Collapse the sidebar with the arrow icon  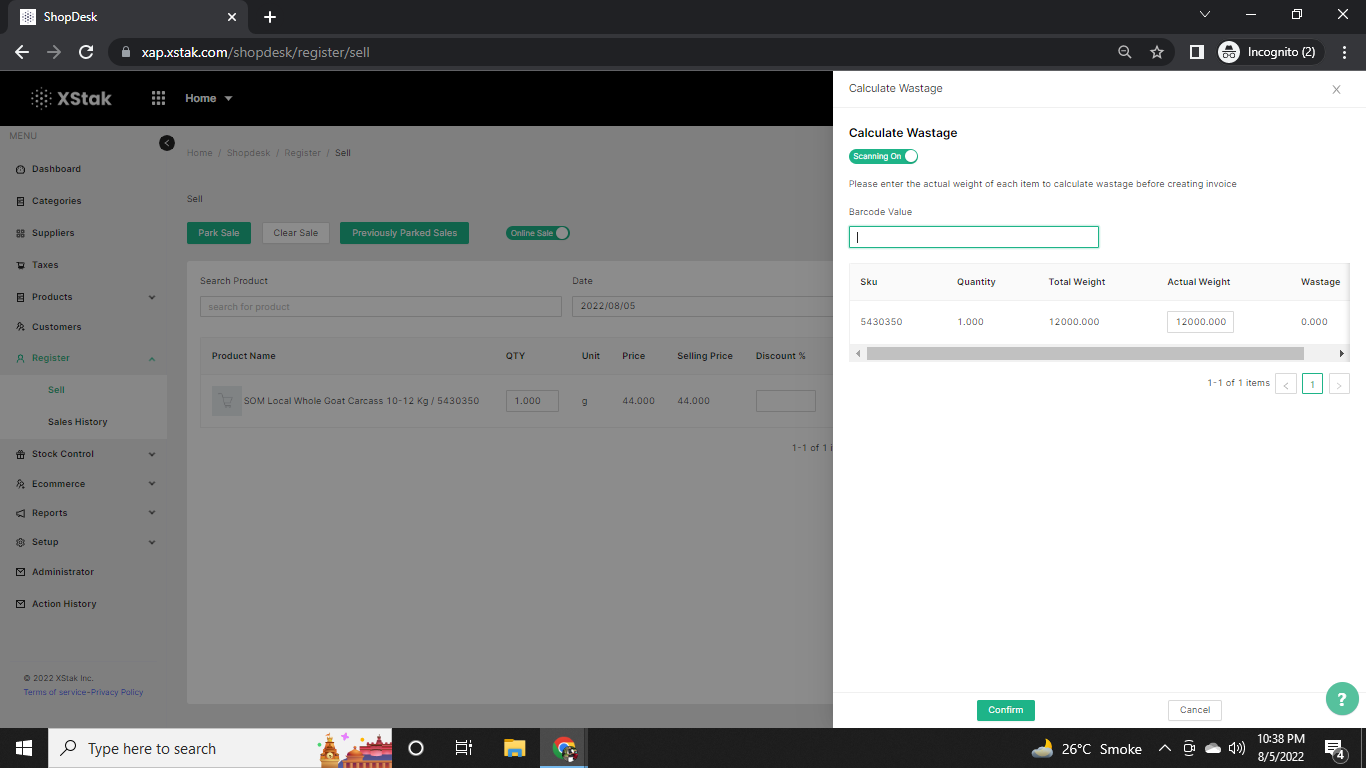point(167,143)
